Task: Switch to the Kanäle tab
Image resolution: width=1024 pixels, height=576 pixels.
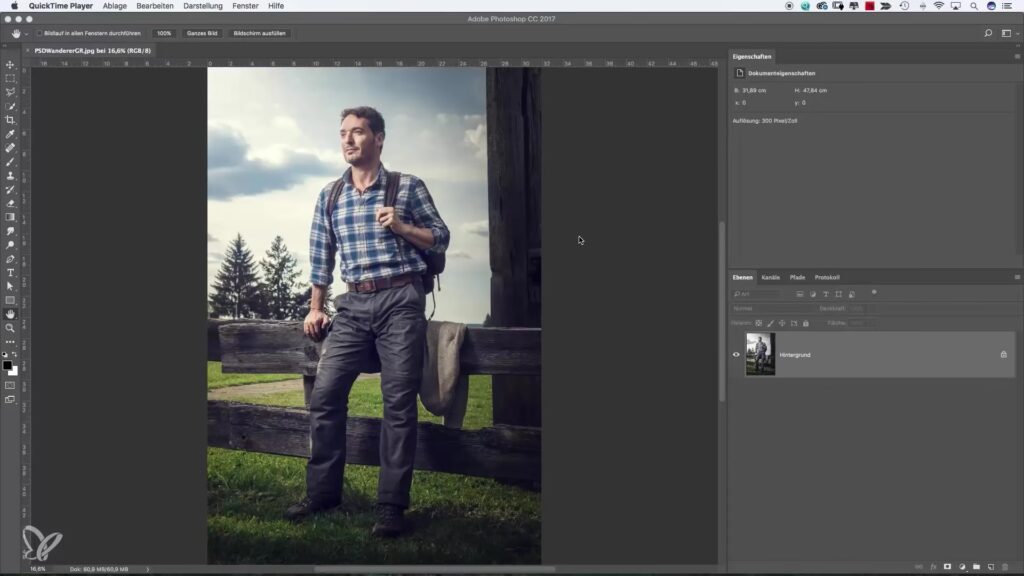Action: point(771,277)
